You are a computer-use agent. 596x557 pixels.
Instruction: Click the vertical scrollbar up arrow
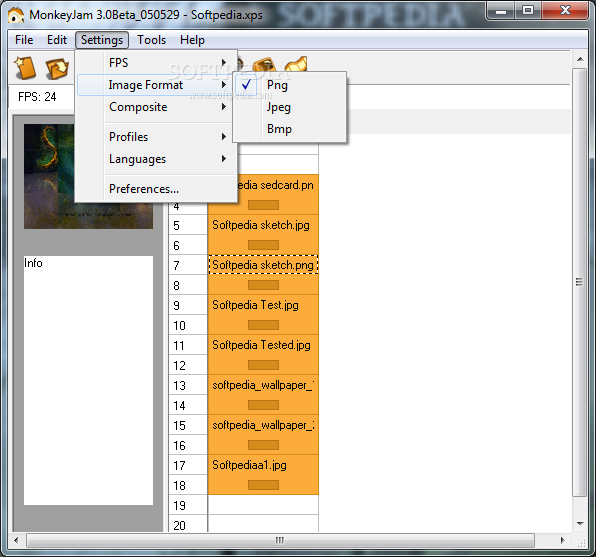coord(580,59)
